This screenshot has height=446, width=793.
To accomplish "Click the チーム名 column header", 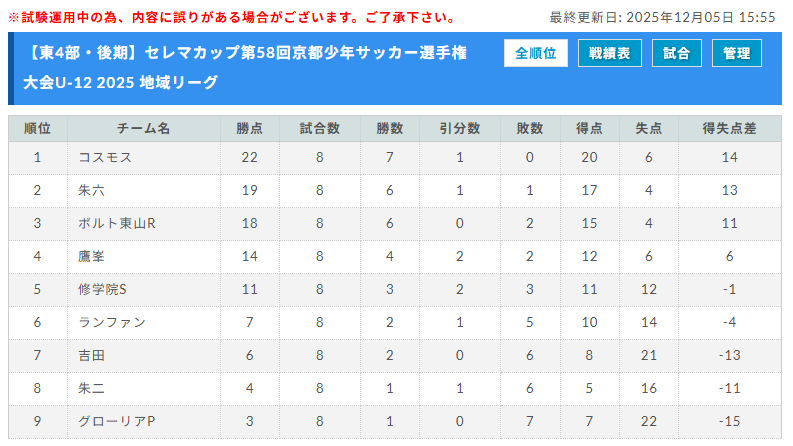I will tap(143, 128).
